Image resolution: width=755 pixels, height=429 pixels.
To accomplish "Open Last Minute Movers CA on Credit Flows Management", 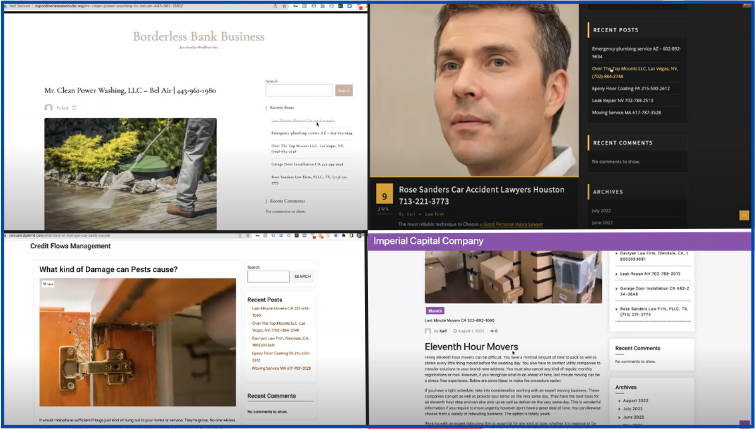I will pos(281,312).
